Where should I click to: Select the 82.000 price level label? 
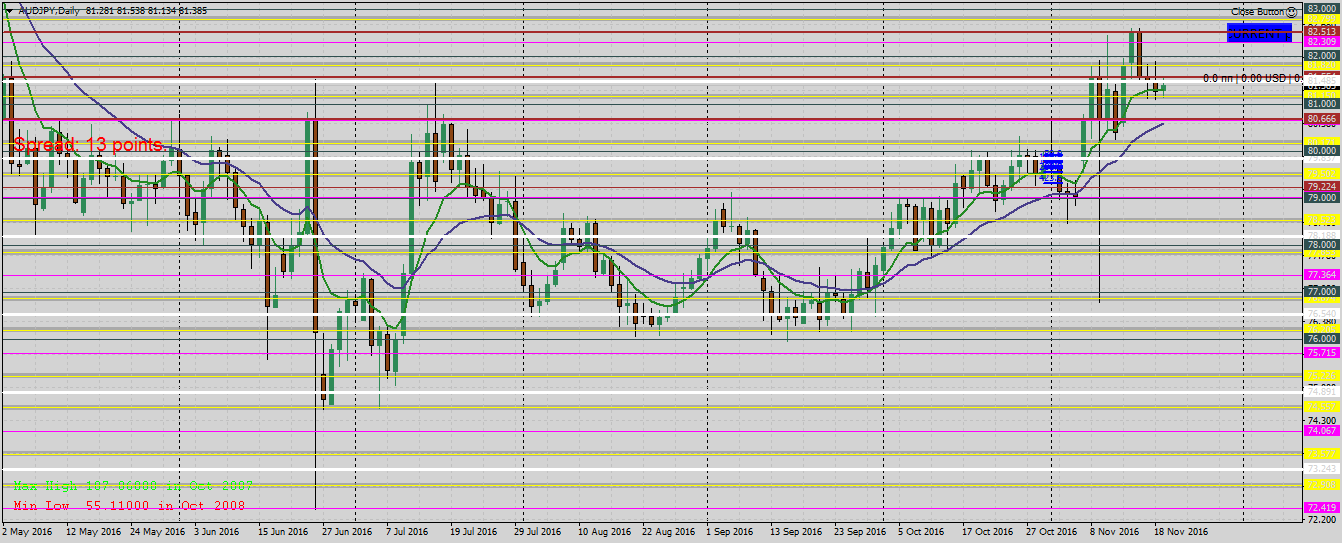click(x=1322, y=56)
